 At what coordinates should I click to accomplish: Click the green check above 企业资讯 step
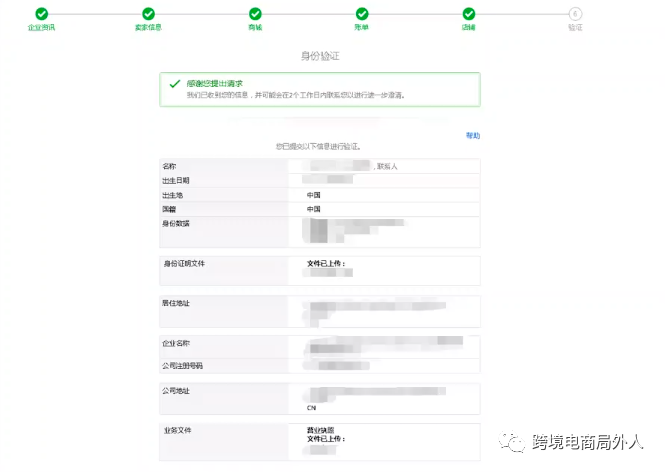click(x=42, y=14)
